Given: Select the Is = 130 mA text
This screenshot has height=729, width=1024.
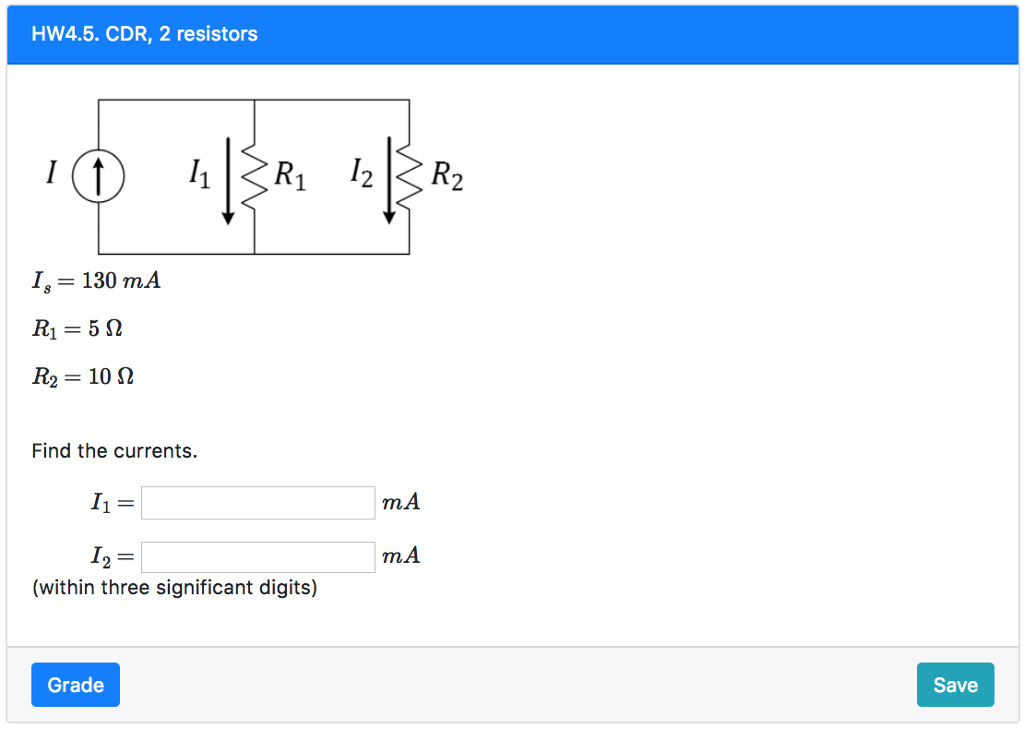Looking at the screenshot, I should click(96, 281).
